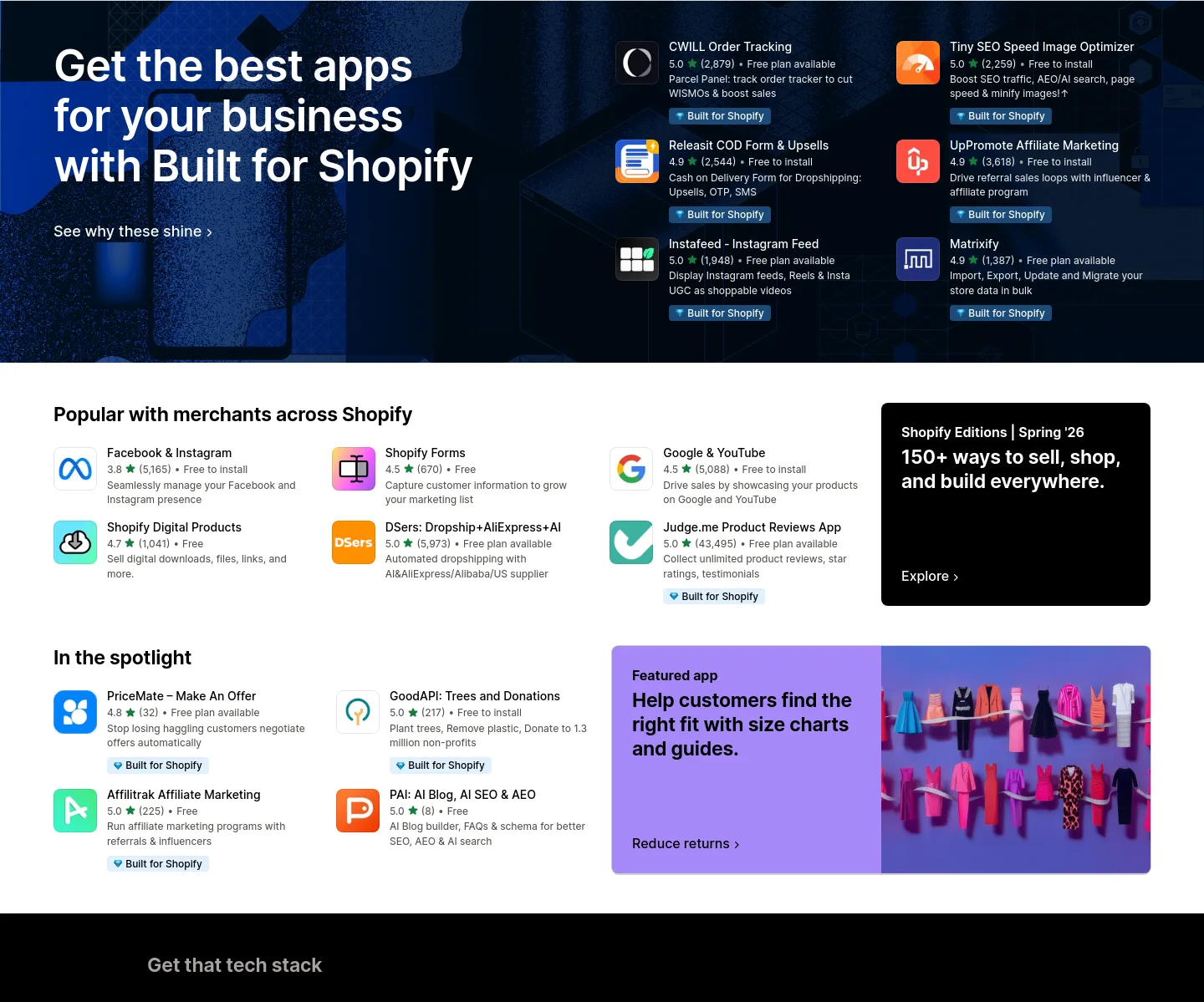Open the PAI: AI Blog, AI SEO & AEO title

(462, 795)
